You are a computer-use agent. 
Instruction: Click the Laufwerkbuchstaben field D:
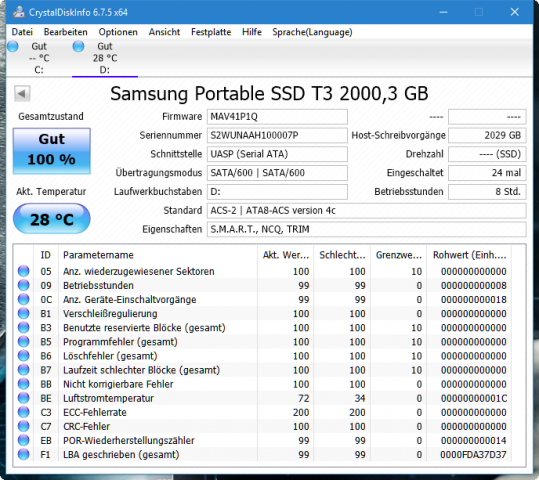tap(277, 192)
